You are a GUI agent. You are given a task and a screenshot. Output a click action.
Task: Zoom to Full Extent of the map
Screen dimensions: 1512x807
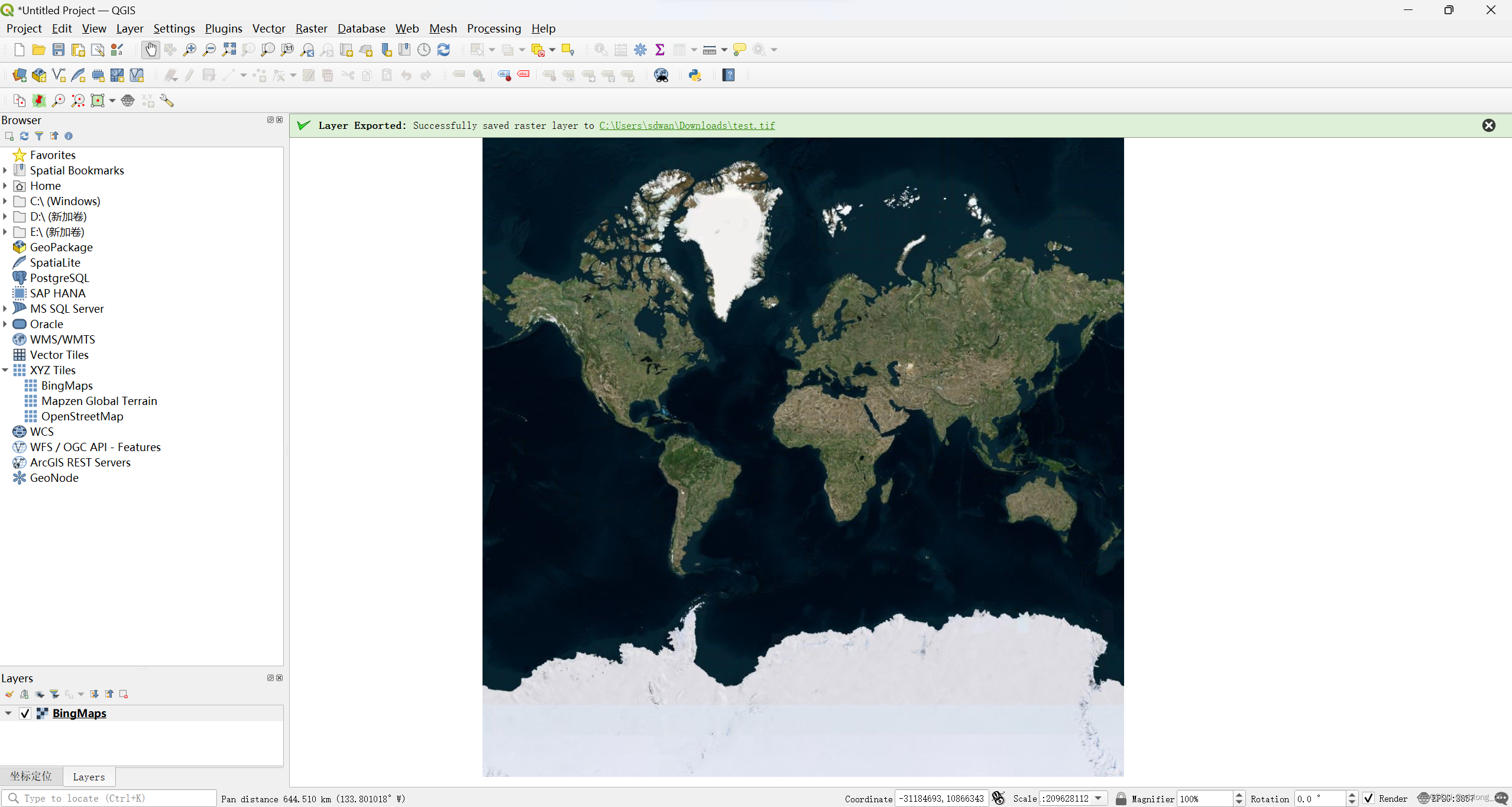(x=229, y=50)
